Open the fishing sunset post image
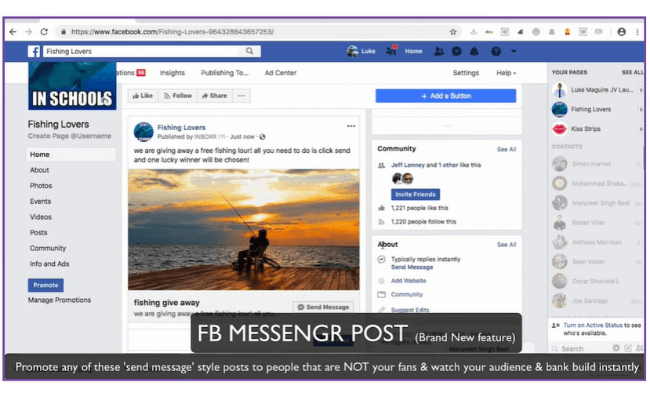 pos(244,229)
